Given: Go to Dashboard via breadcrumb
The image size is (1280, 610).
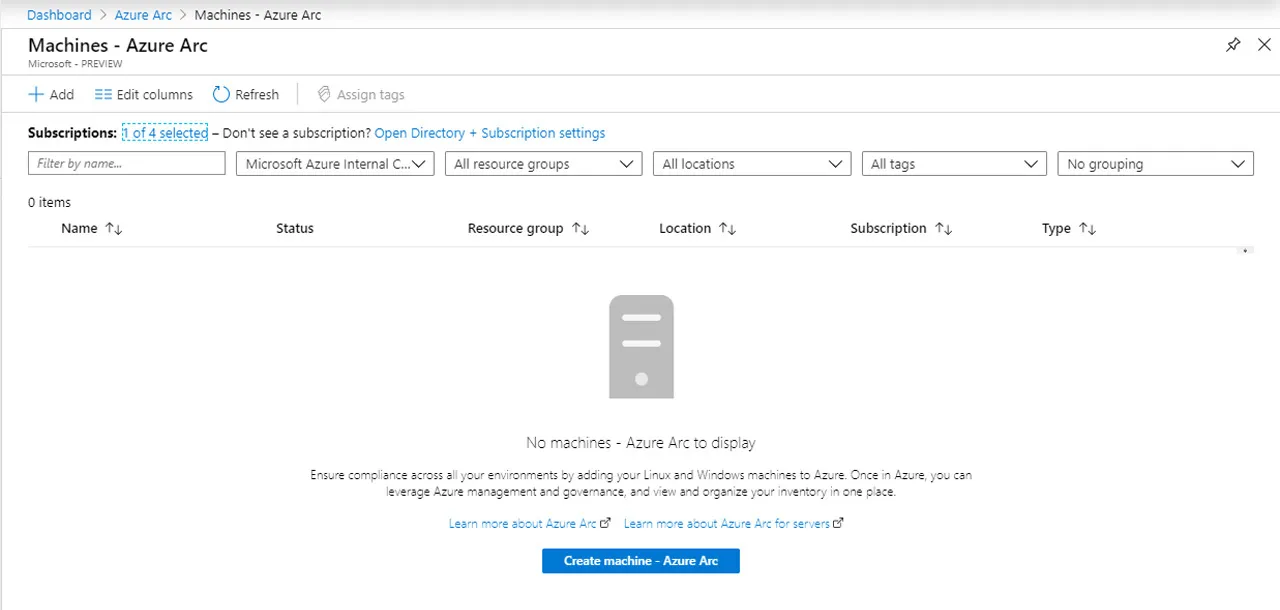Looking at the screenshot, I should tap(59, 14).
